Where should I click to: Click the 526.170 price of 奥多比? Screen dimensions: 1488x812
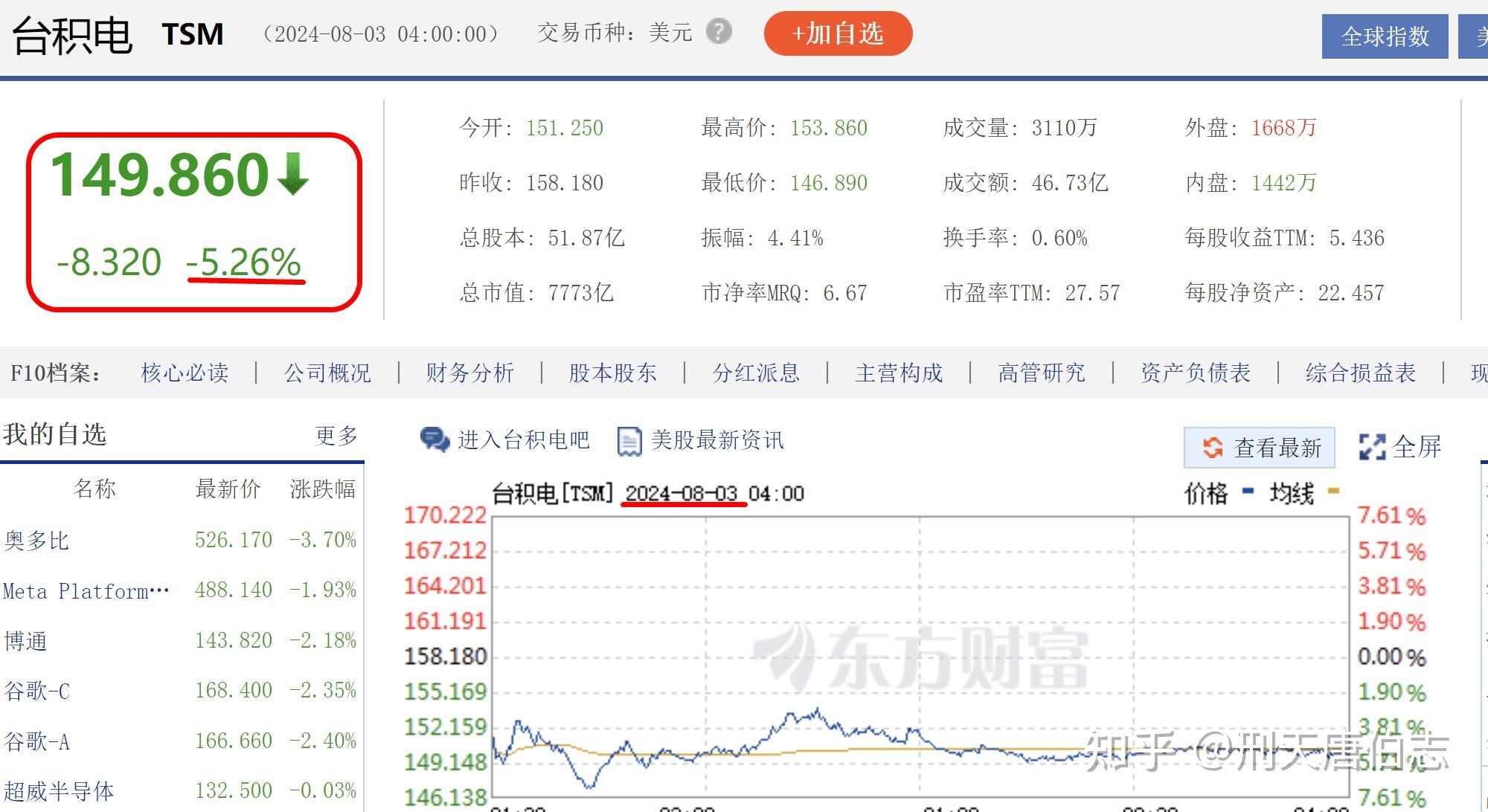tap(234, 540)
